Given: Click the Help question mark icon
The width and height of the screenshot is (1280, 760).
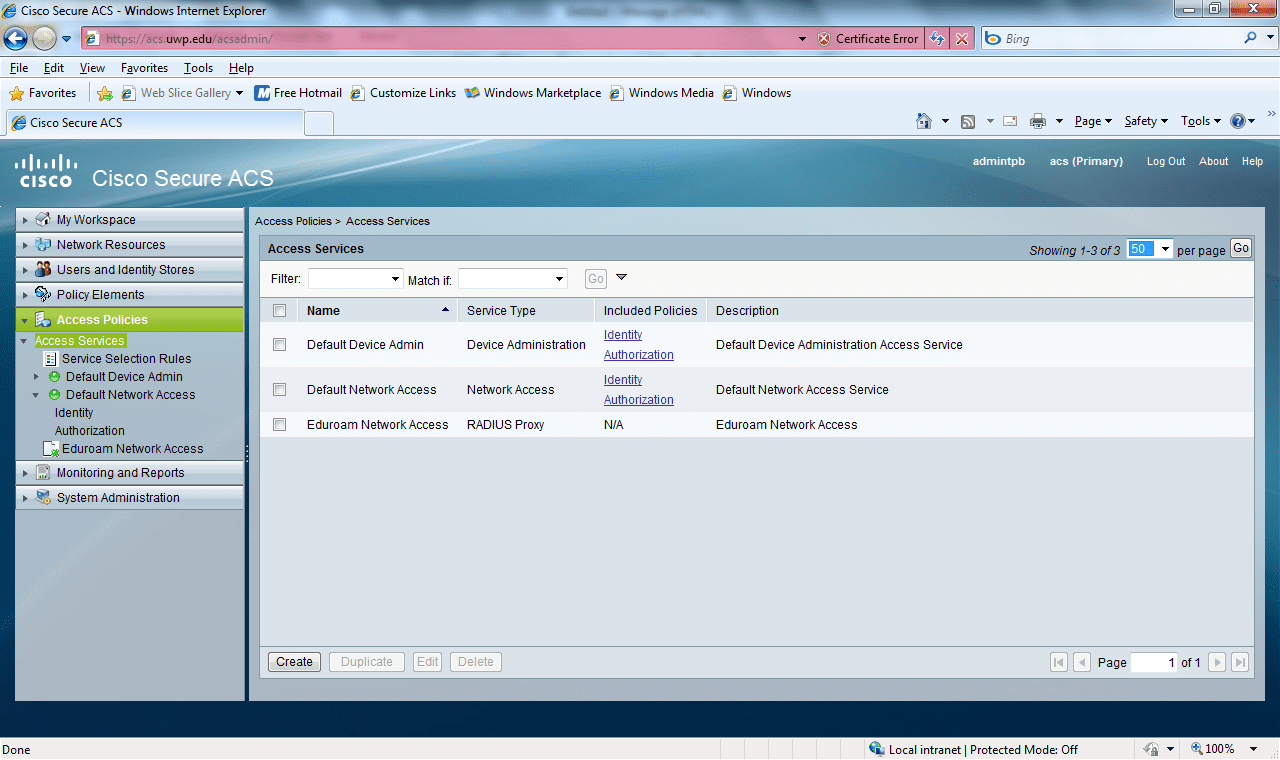Looking at the screenshot, I should [x=1238, y=121].
